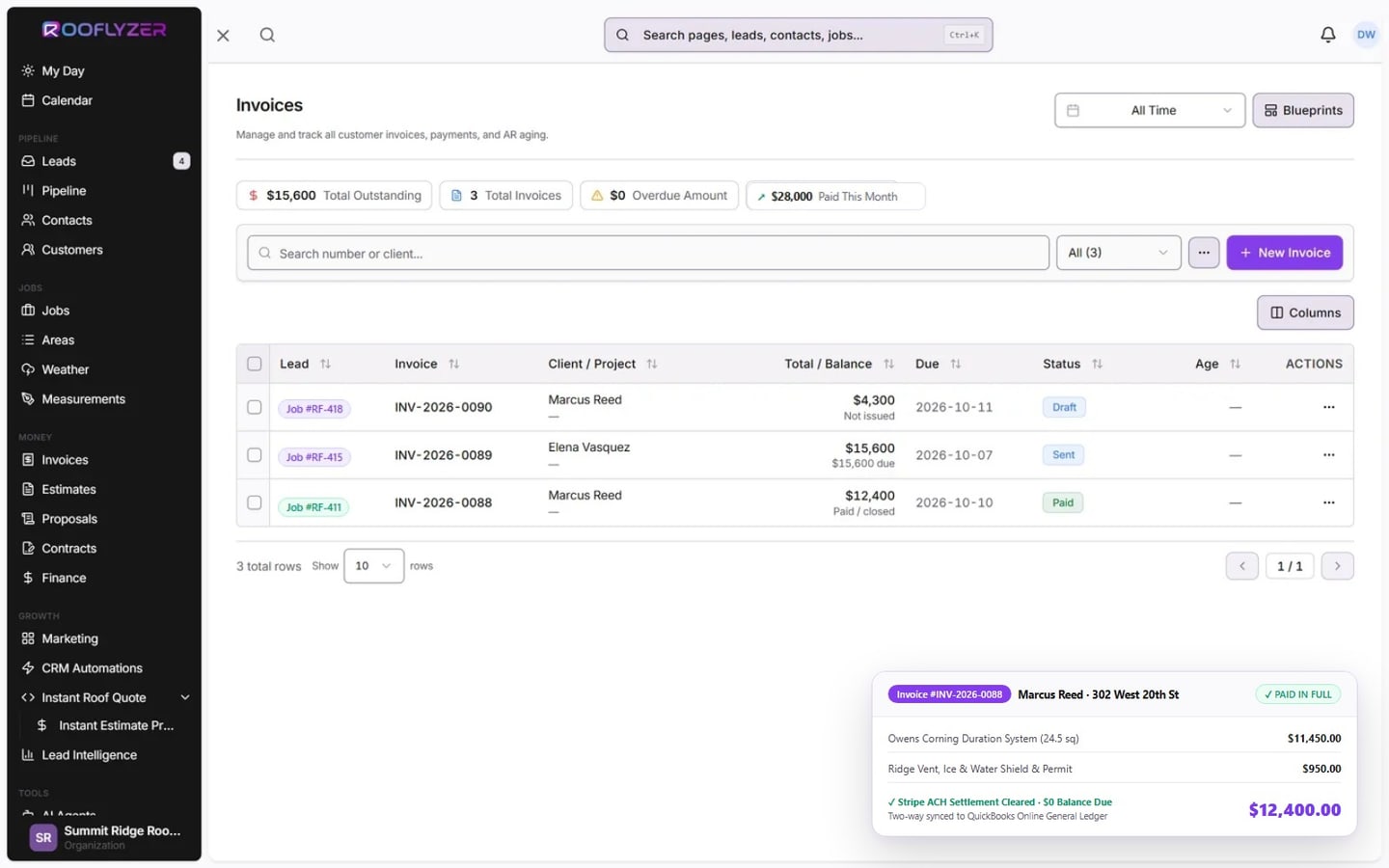Collapse Instant Roof Quote sidebar section
1389x868 pixels.
pyautogui.click(x=185, y=697)
